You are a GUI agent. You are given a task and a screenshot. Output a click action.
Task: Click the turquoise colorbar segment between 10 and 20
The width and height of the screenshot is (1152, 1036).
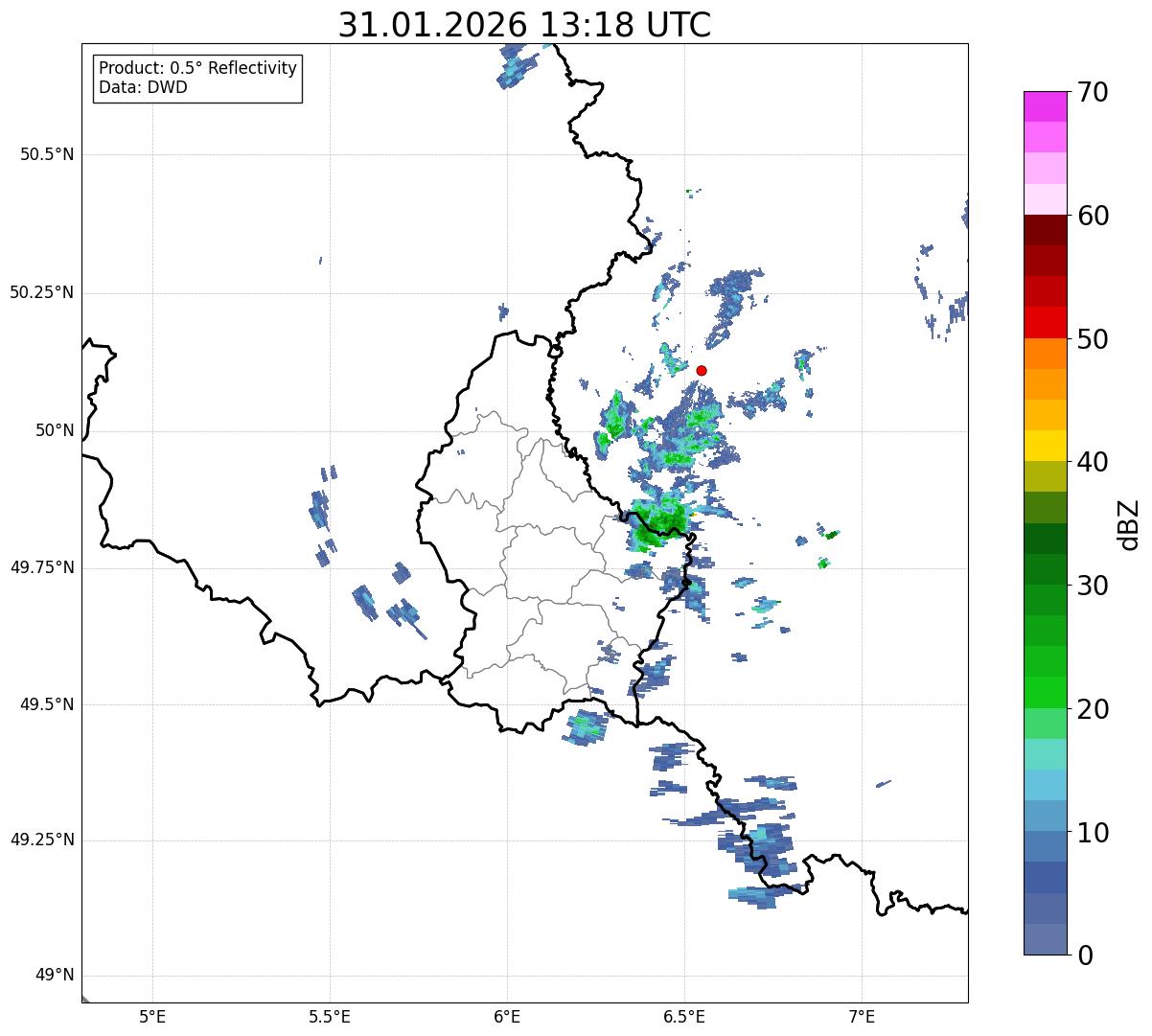[1046, 753]
